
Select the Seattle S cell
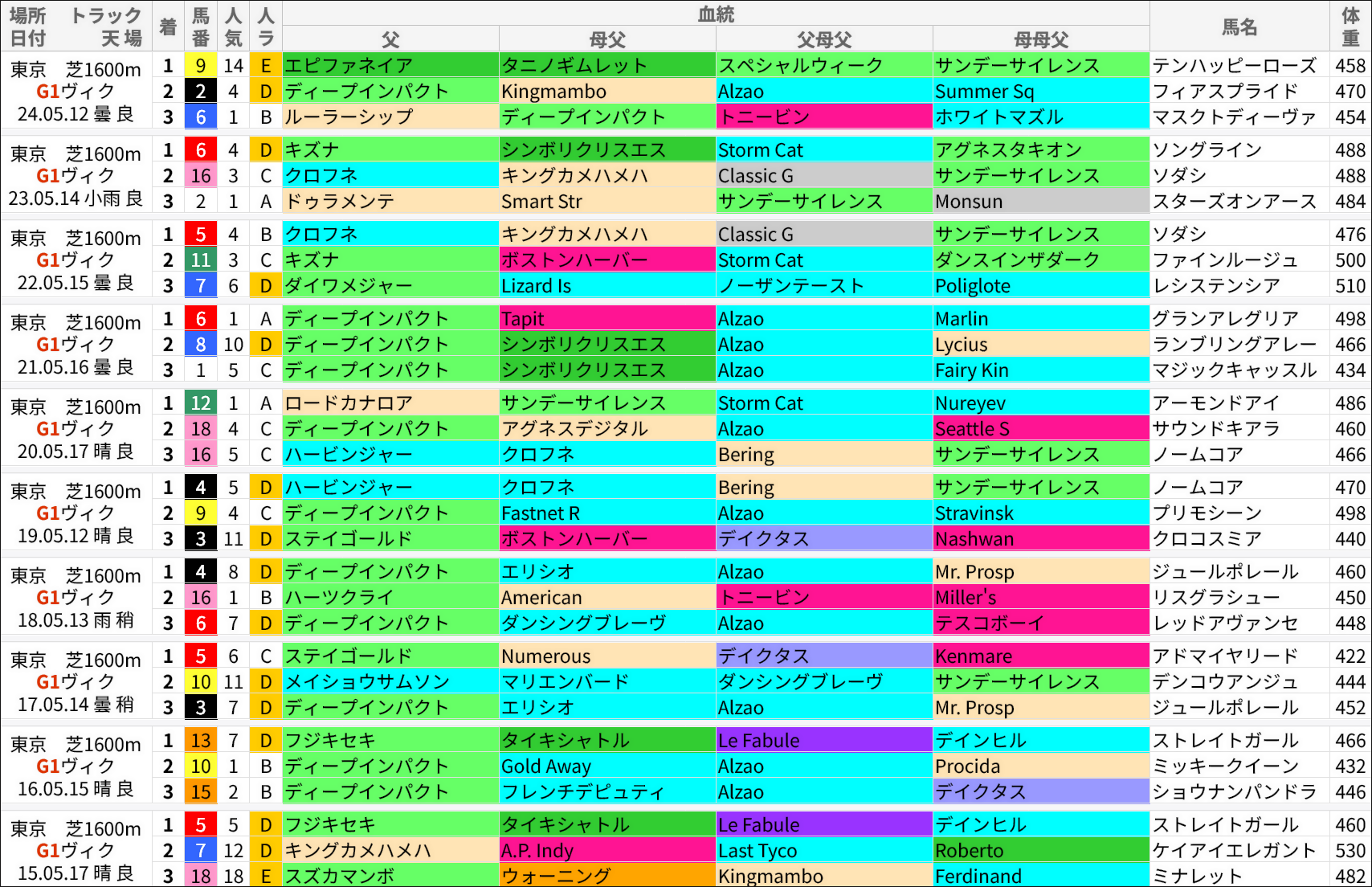1041,429
